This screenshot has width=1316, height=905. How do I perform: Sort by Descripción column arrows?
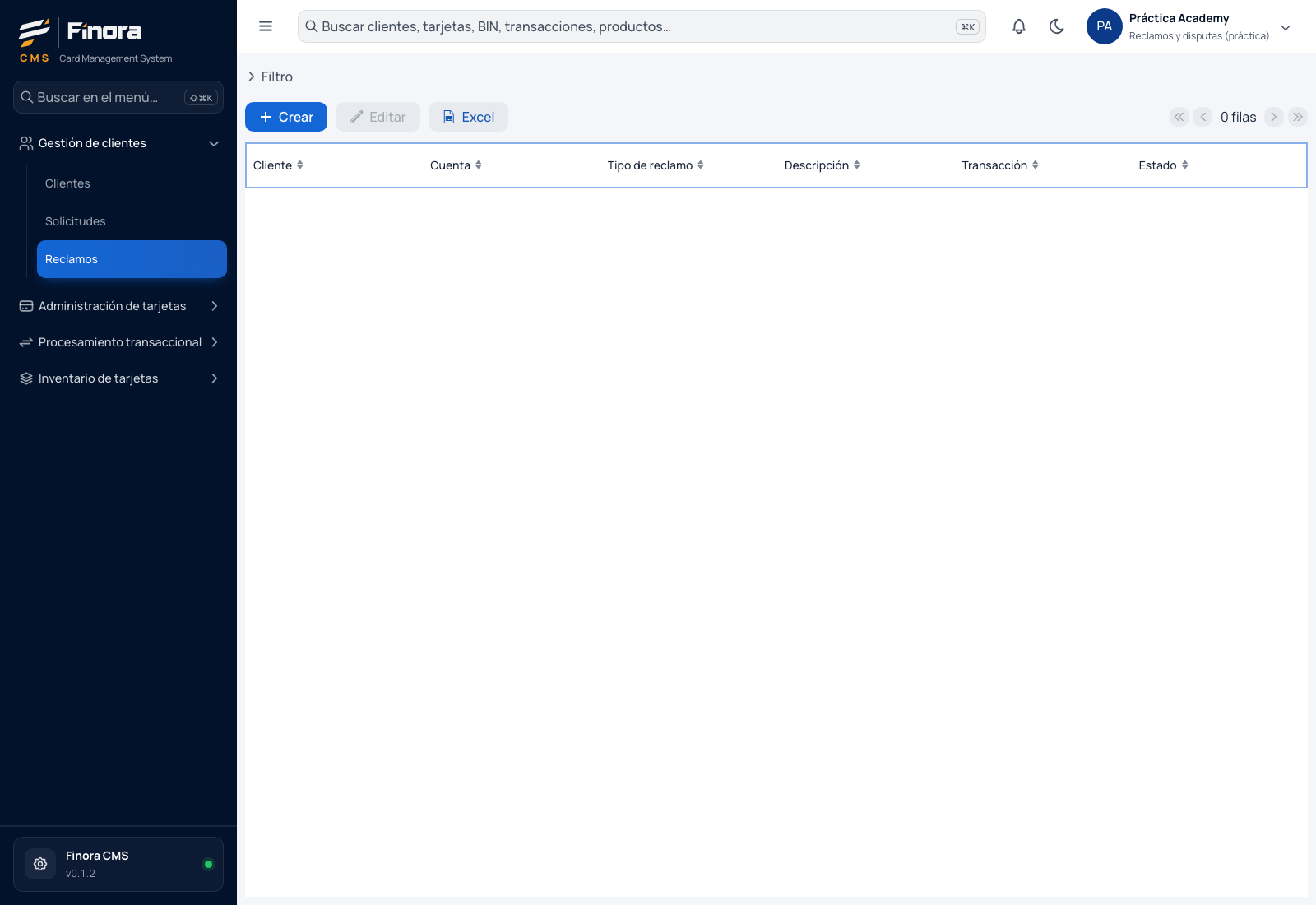click(857, 165)
